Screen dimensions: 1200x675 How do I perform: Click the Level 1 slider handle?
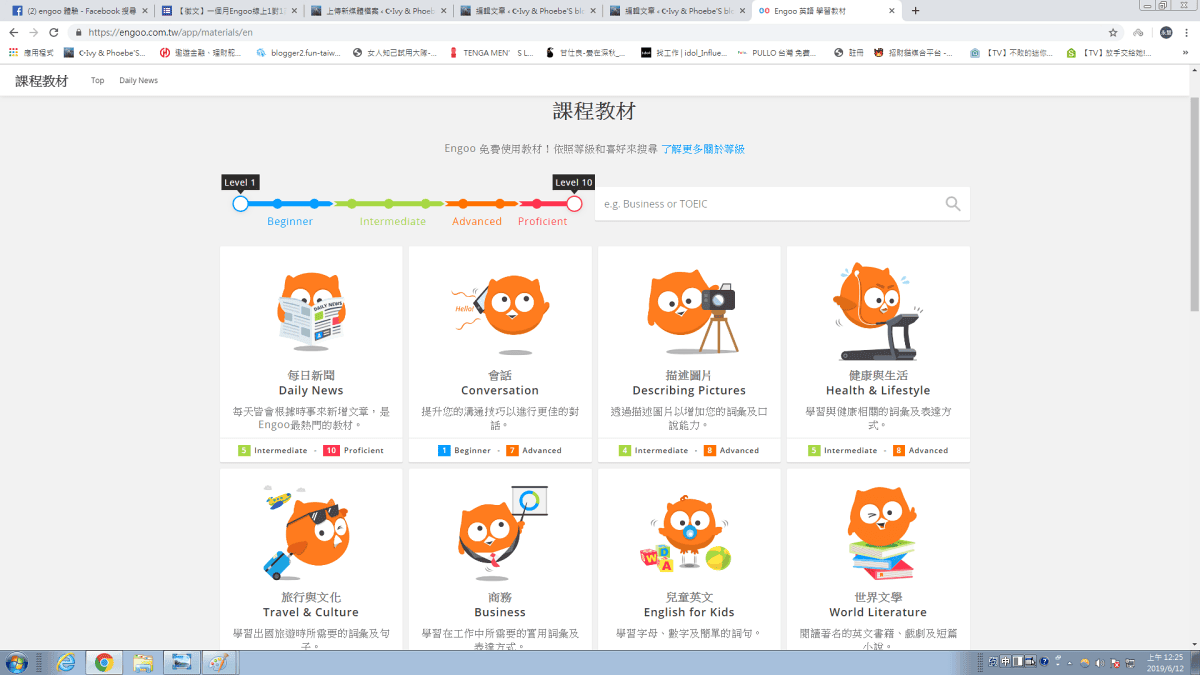point(240,203)
